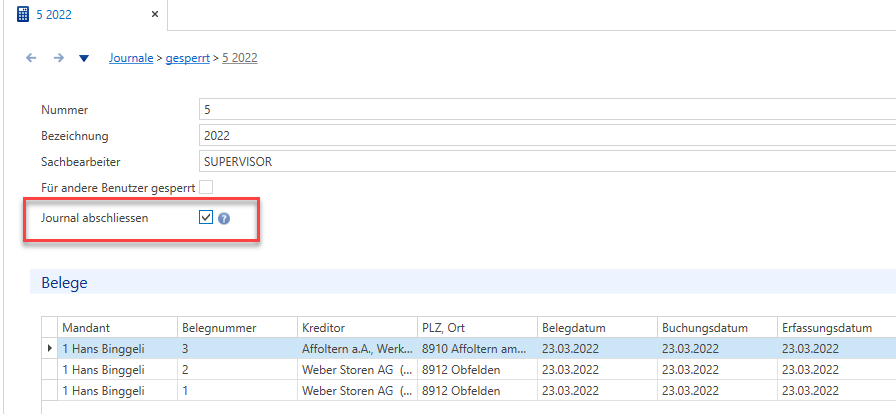Select the Affoltern a.A., Werk... Kreditor cell
Viewport: 896px width, 414px height.
357,349
